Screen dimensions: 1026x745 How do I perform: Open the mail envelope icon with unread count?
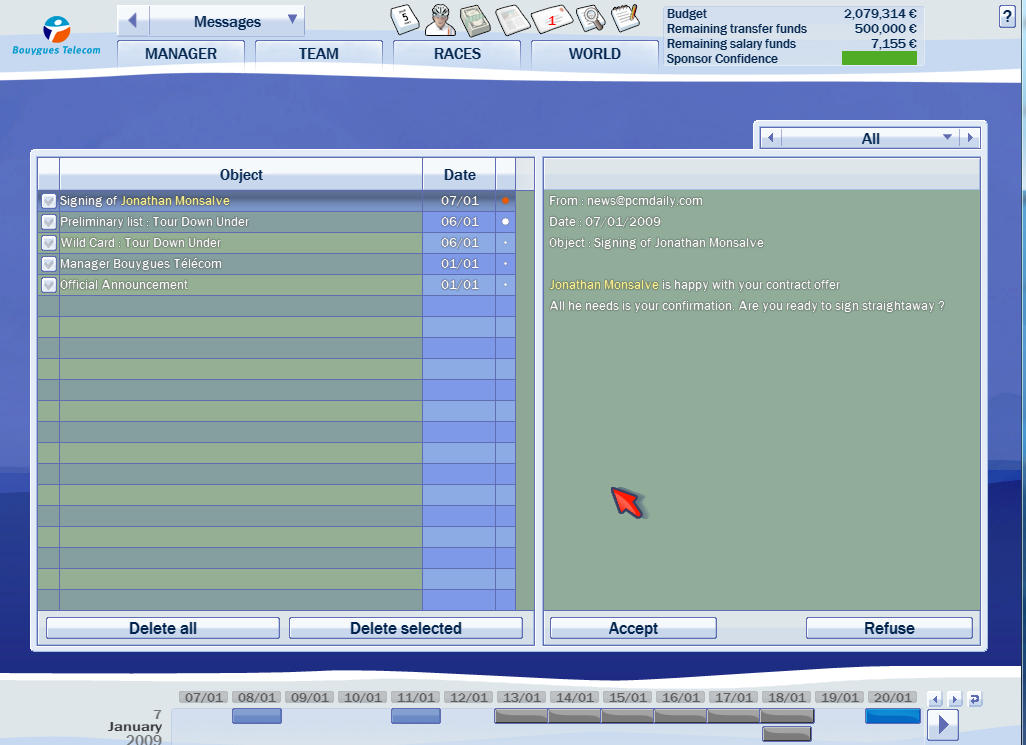(551, 19)
